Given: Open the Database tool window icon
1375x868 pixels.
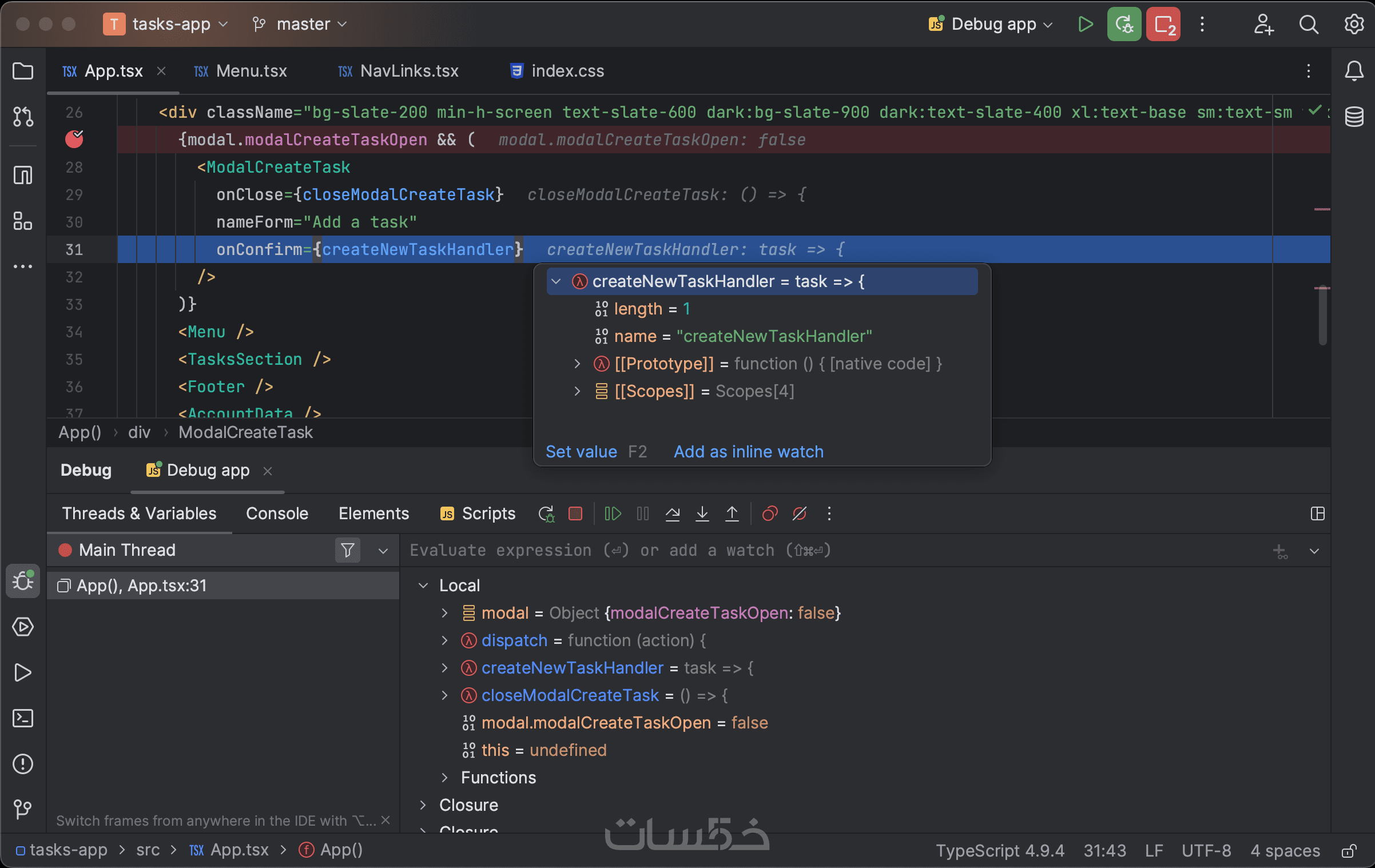Looking at the screenshot, I should pos(1354,117).
